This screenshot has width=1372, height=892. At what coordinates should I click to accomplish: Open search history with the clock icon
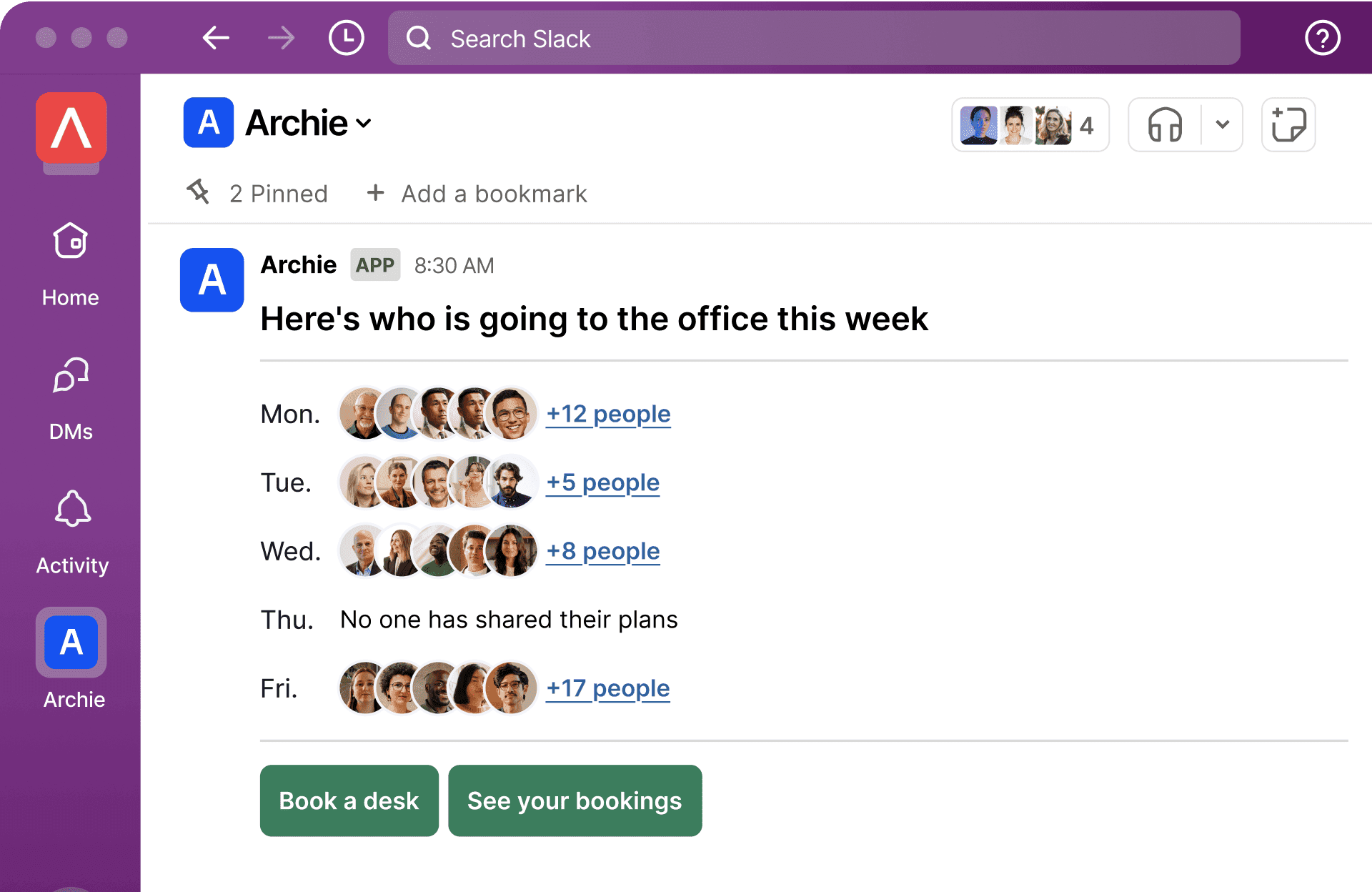pyautogui.click(x=346, y=38)
